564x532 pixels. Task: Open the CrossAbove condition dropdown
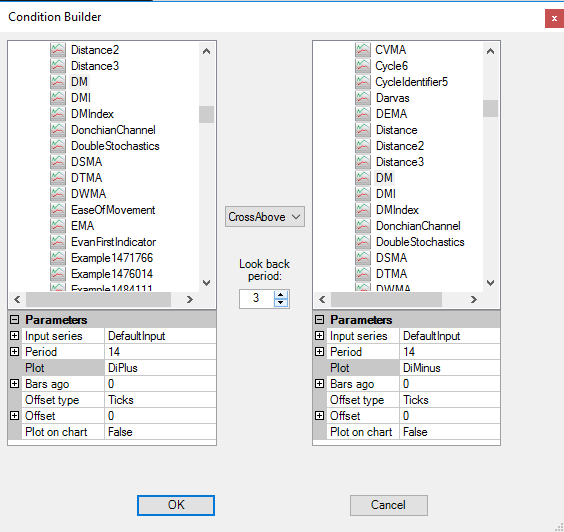tap(265, 217)
